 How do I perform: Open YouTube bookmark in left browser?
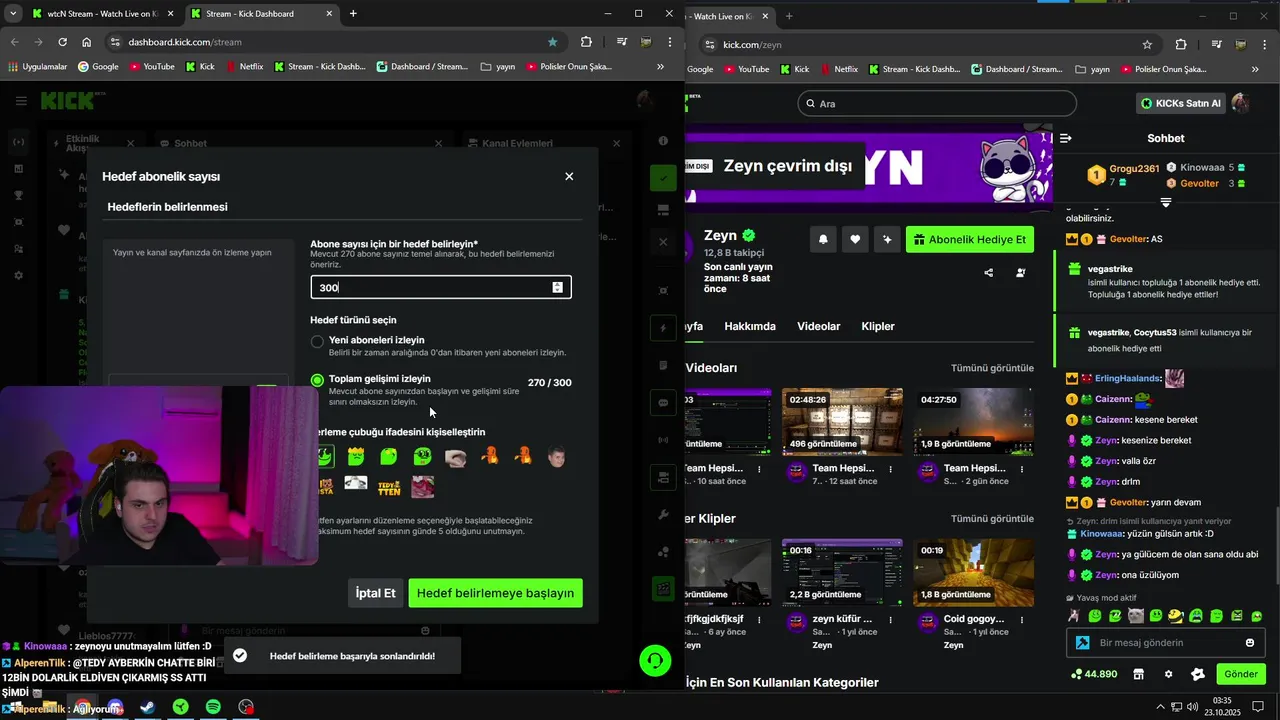point(150,67)
